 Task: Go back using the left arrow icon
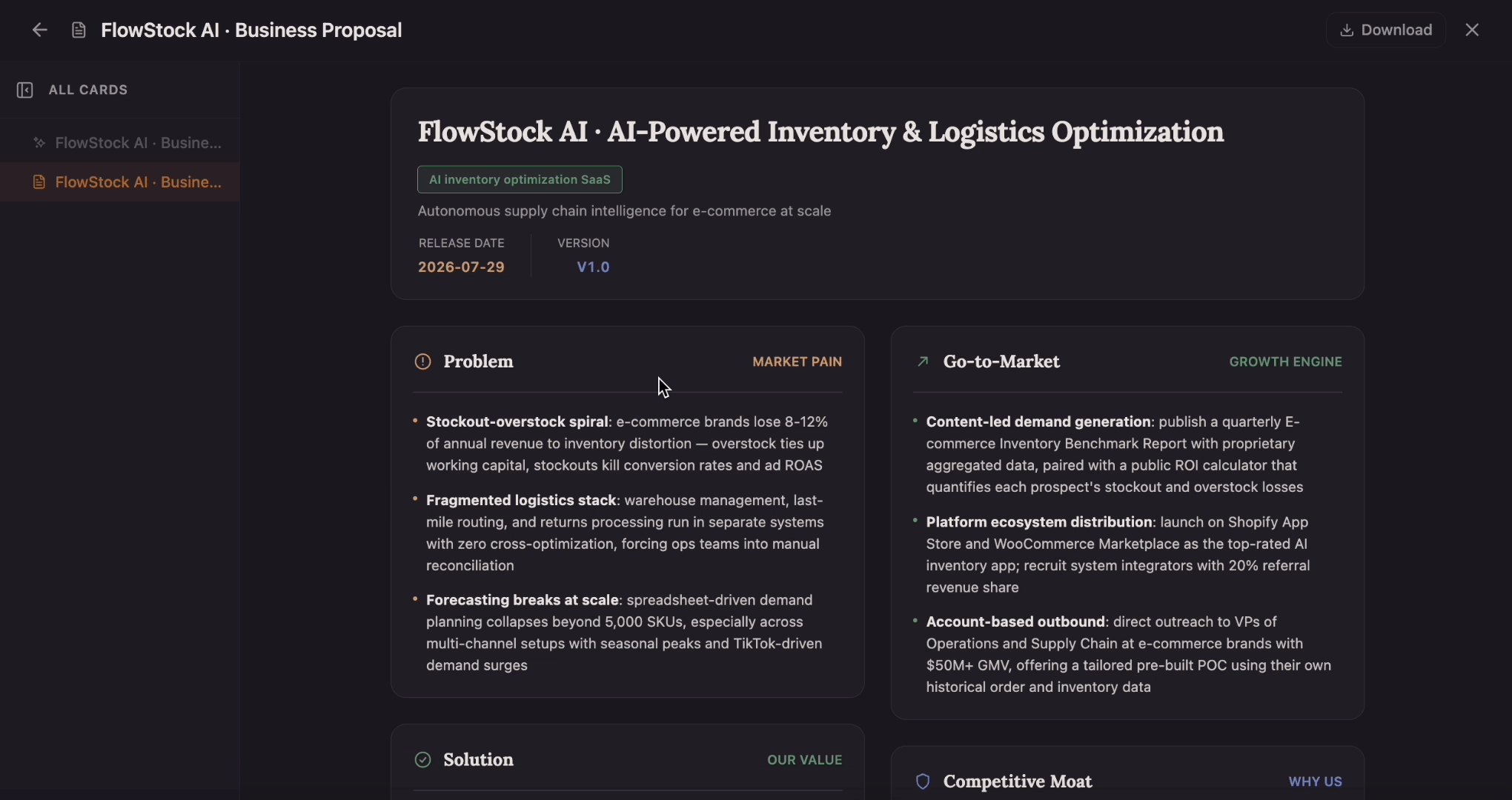(40, 30)
